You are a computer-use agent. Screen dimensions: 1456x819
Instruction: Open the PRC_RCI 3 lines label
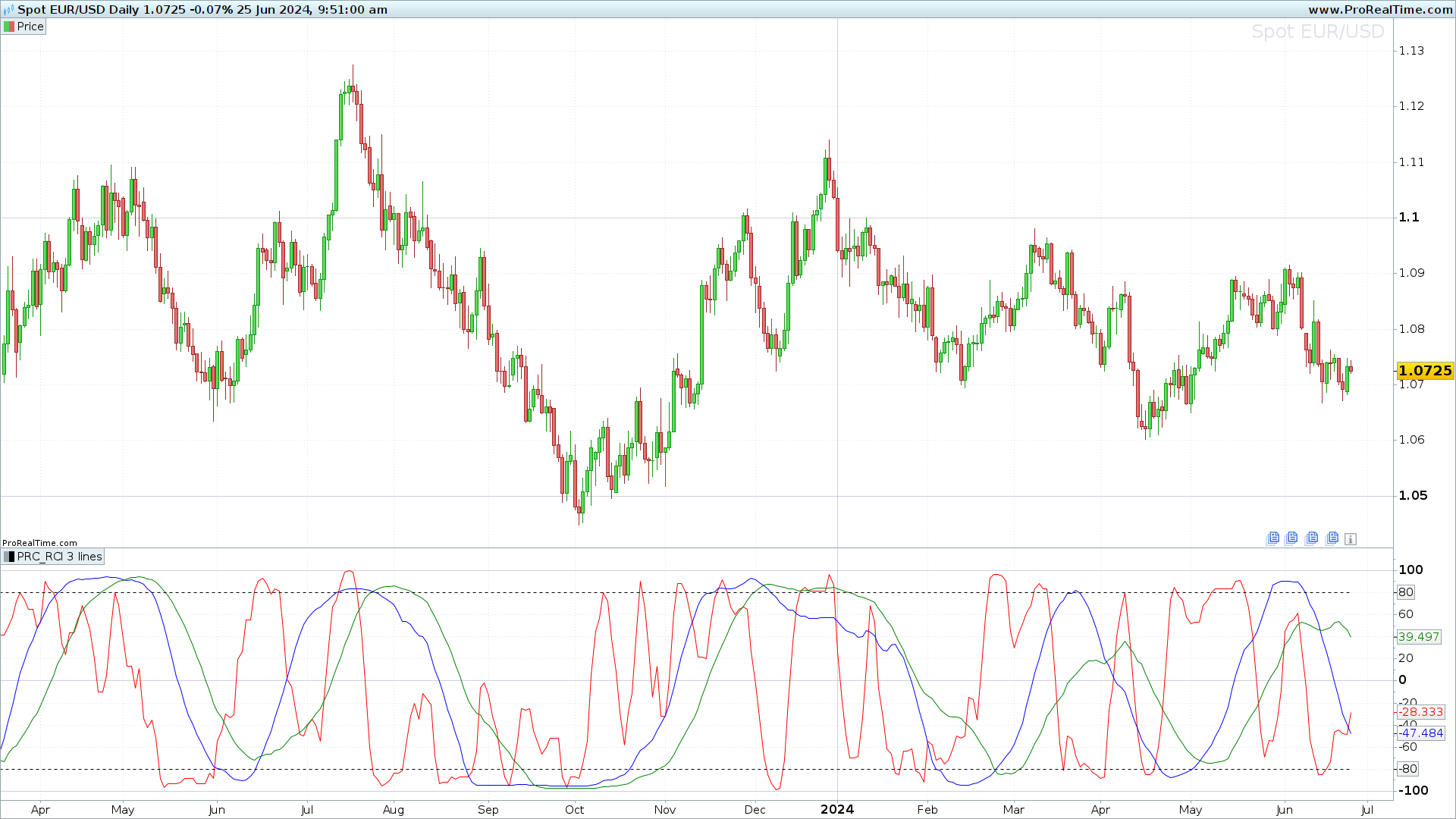[59, 557]
